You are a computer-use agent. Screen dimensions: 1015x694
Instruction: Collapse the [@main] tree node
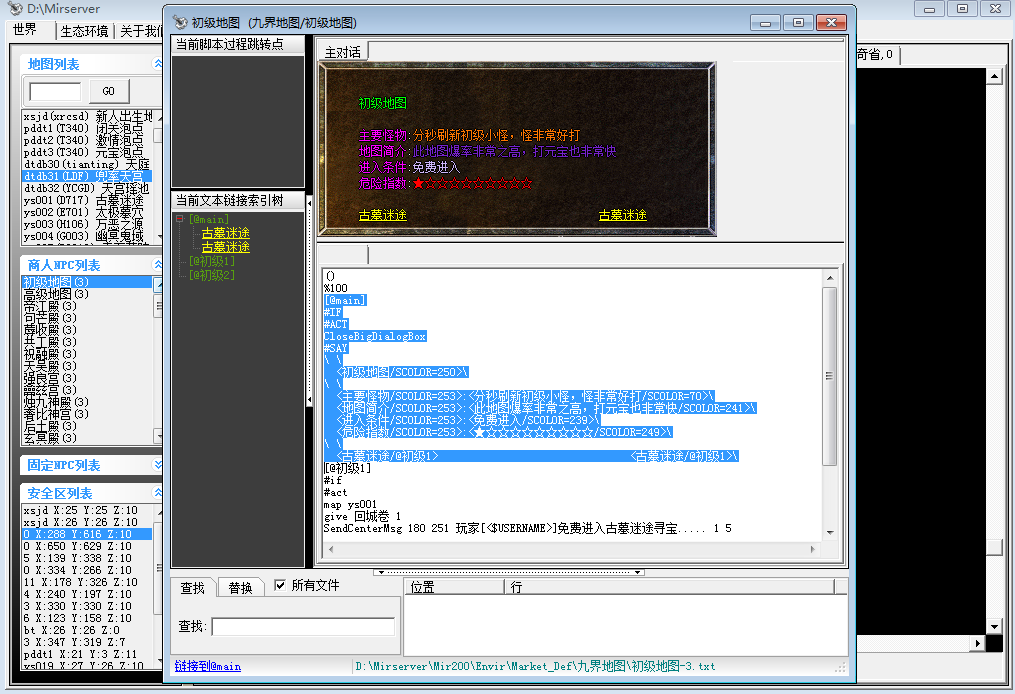[179, 219]
